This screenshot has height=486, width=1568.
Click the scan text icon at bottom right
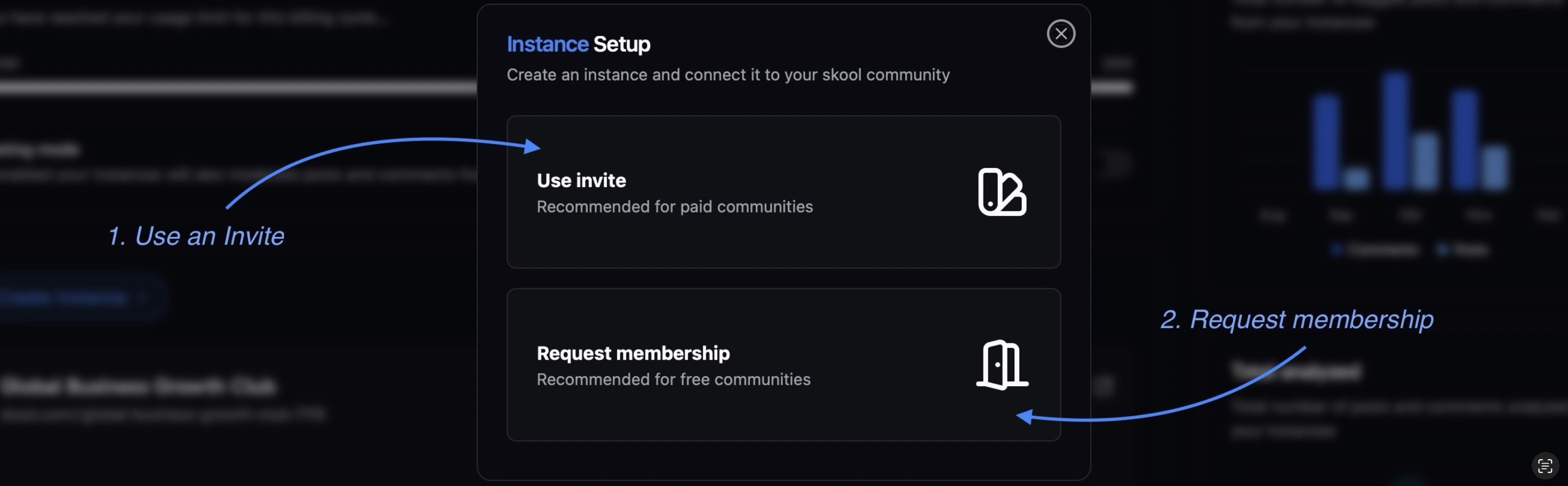[x=1545, y=466]
